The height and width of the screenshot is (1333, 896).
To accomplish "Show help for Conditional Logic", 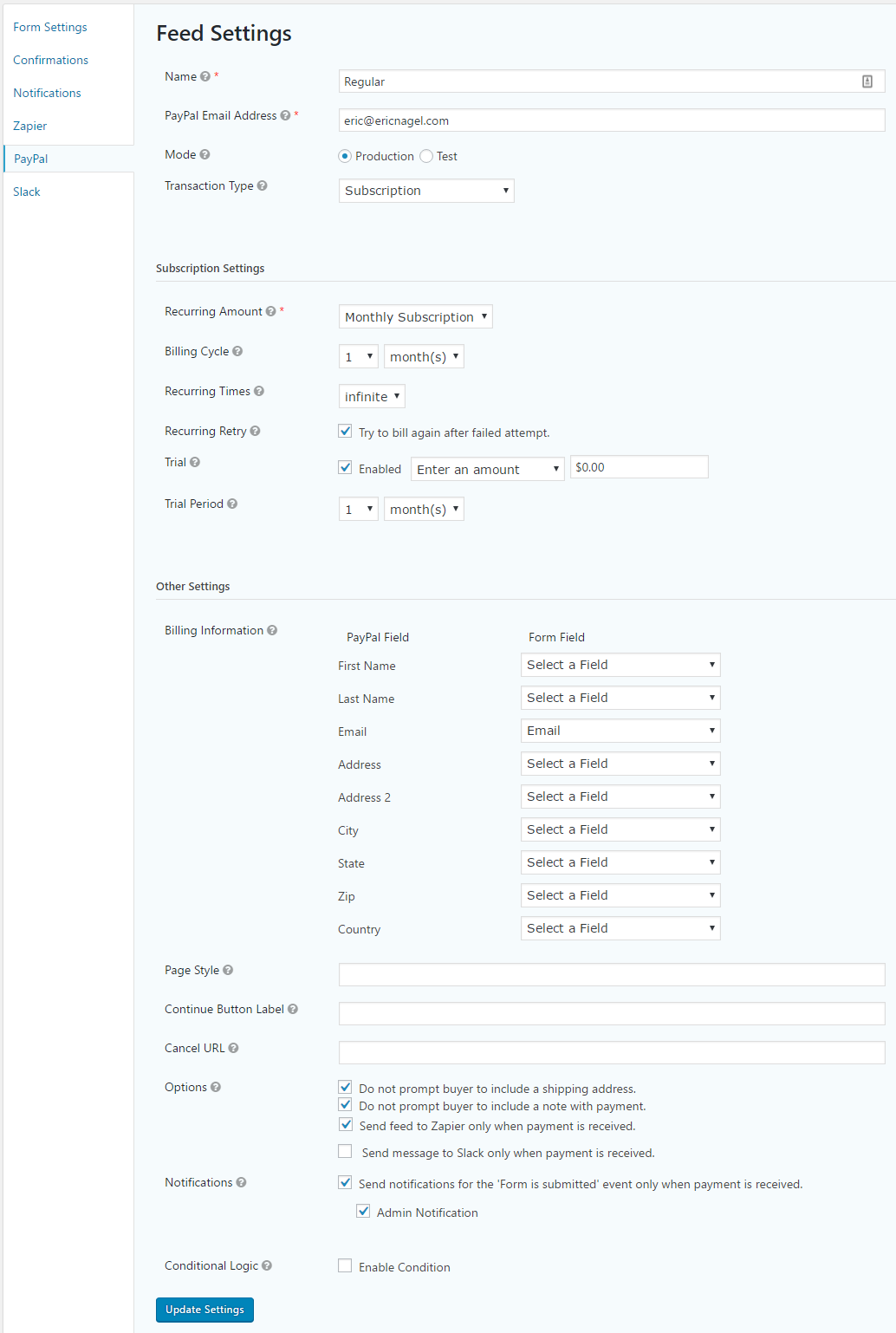I will coord(267,1265).
